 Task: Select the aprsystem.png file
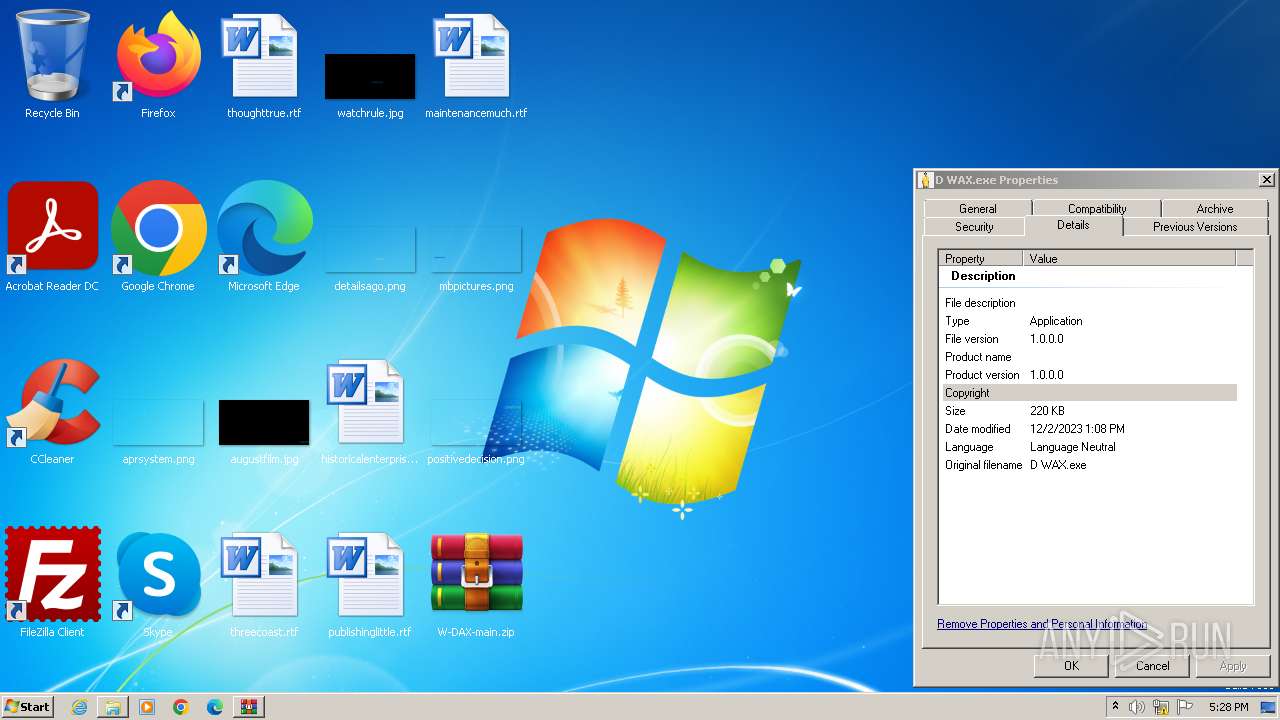pyautogui.click(x=158, y=432)
